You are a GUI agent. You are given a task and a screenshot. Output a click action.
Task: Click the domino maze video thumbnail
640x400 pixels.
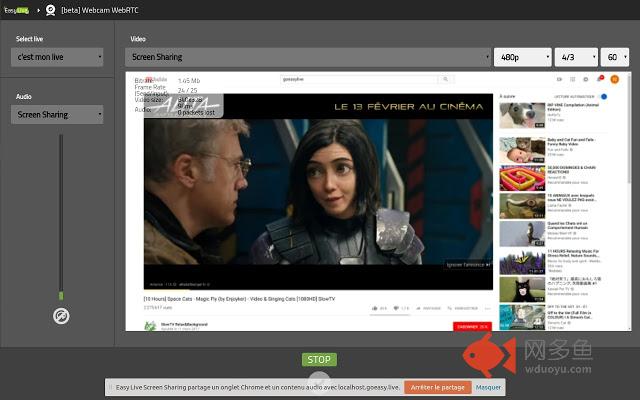tap(522, 178)
